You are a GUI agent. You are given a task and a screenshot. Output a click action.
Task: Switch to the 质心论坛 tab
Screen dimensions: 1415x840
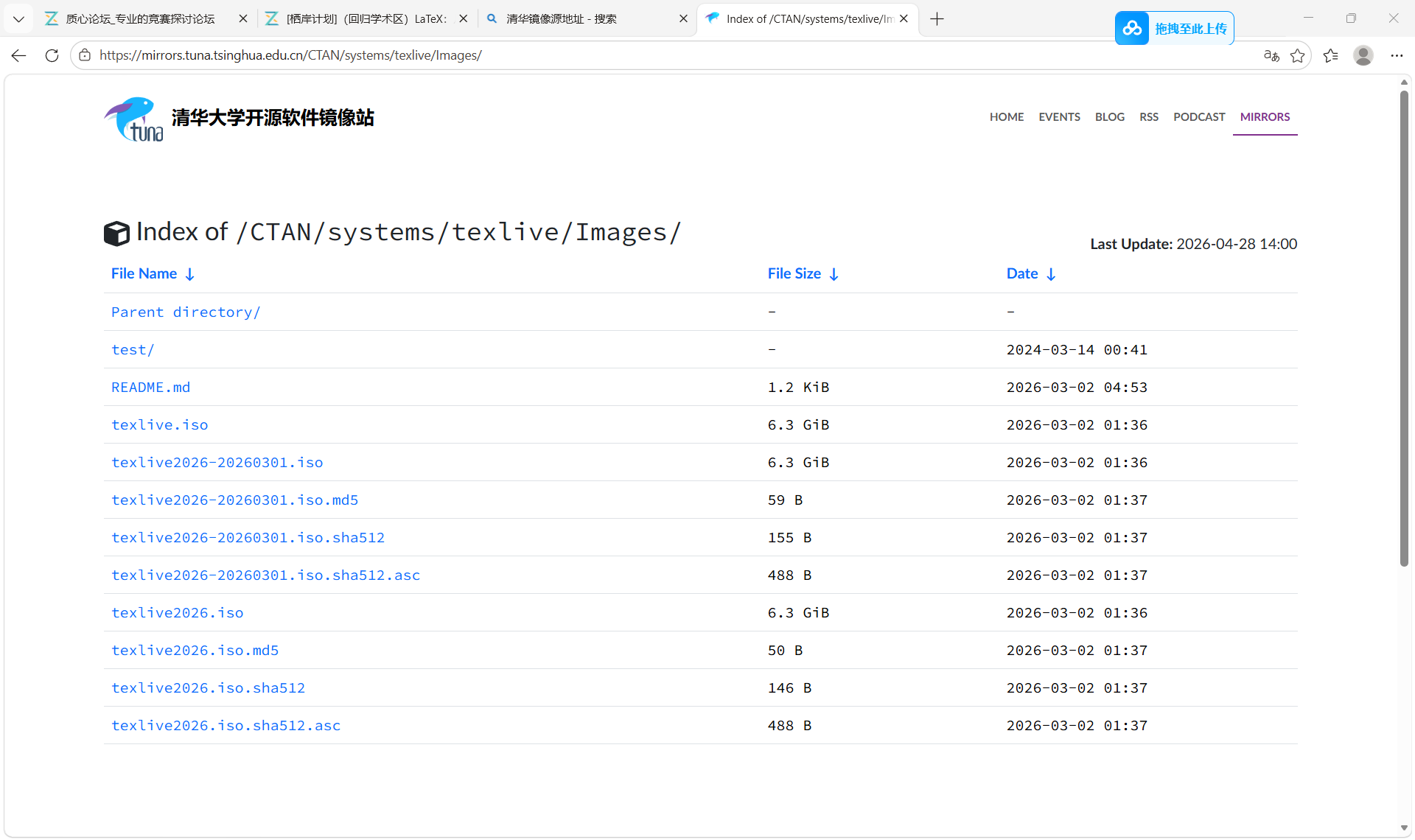tap(140, 19)
